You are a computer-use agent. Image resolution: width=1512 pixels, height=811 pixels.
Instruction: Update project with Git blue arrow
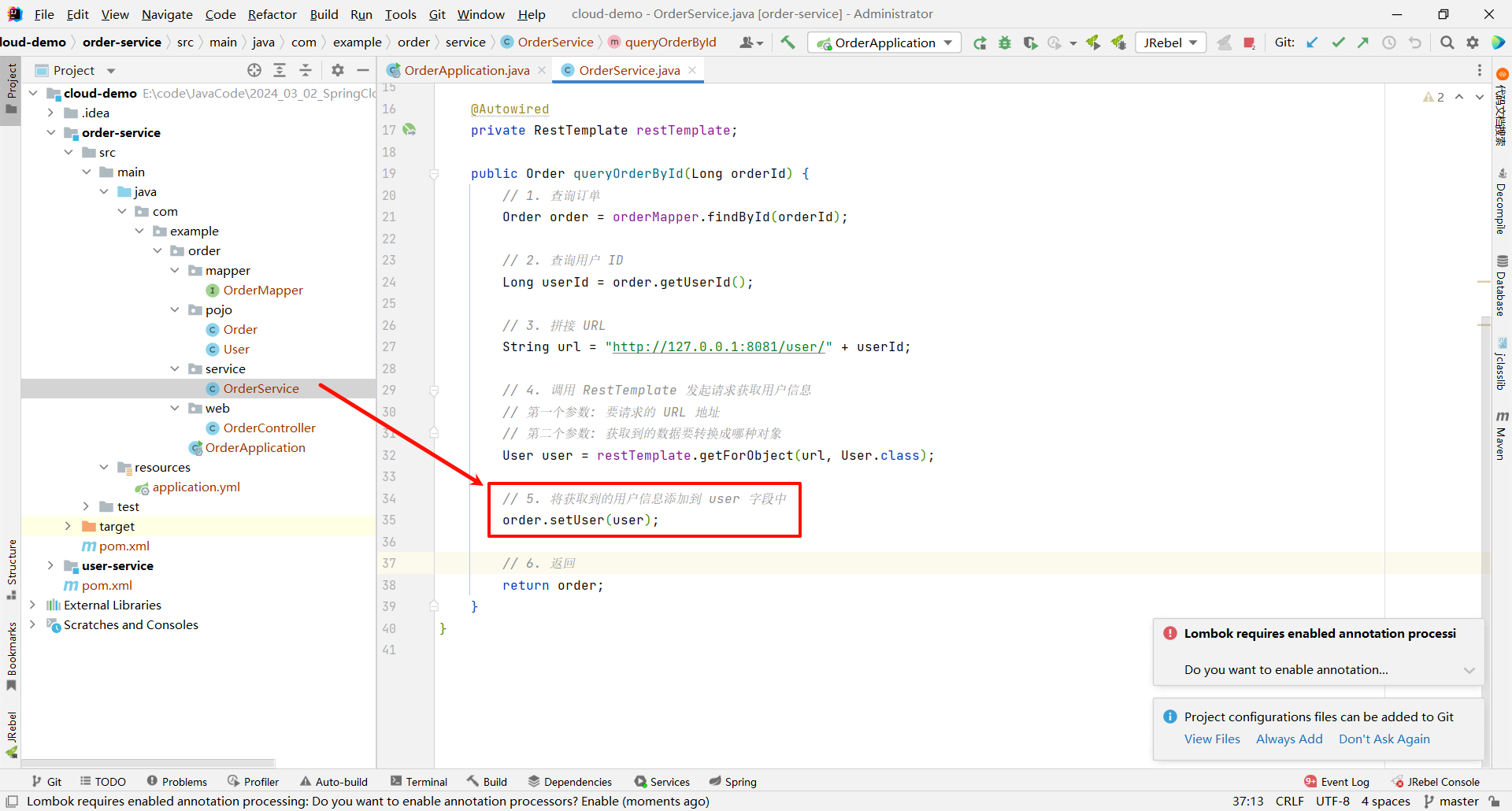click(1312, 43)
